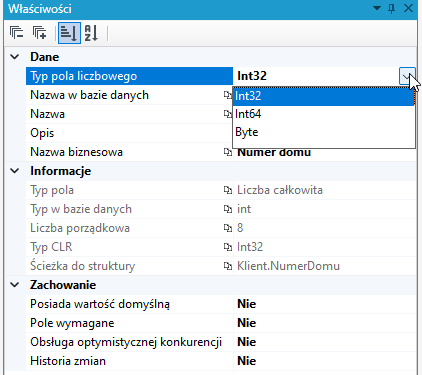Click the Dane section header

[45, 57]
